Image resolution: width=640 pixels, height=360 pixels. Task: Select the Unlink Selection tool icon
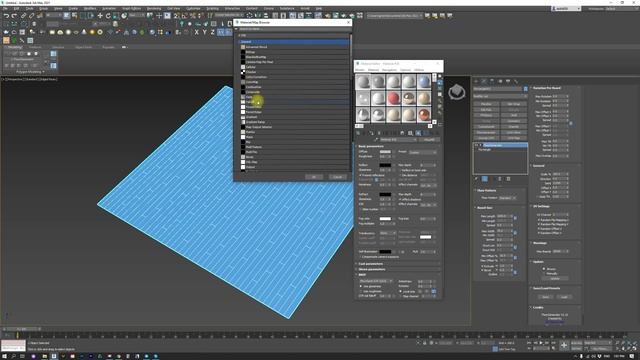31,16
